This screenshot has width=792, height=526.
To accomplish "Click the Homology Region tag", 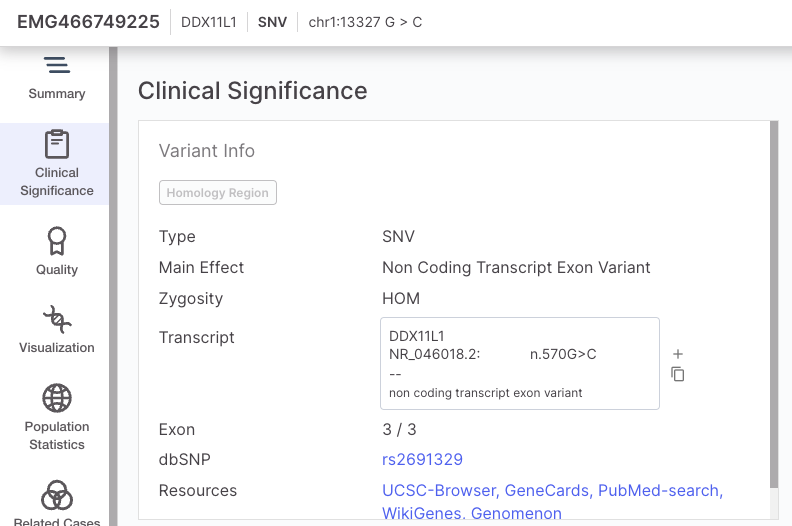I will (x=217, y=193).
